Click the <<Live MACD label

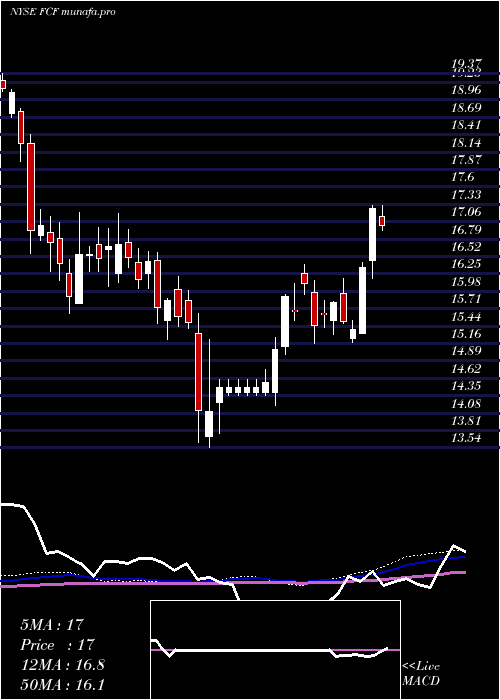[421, 673]
